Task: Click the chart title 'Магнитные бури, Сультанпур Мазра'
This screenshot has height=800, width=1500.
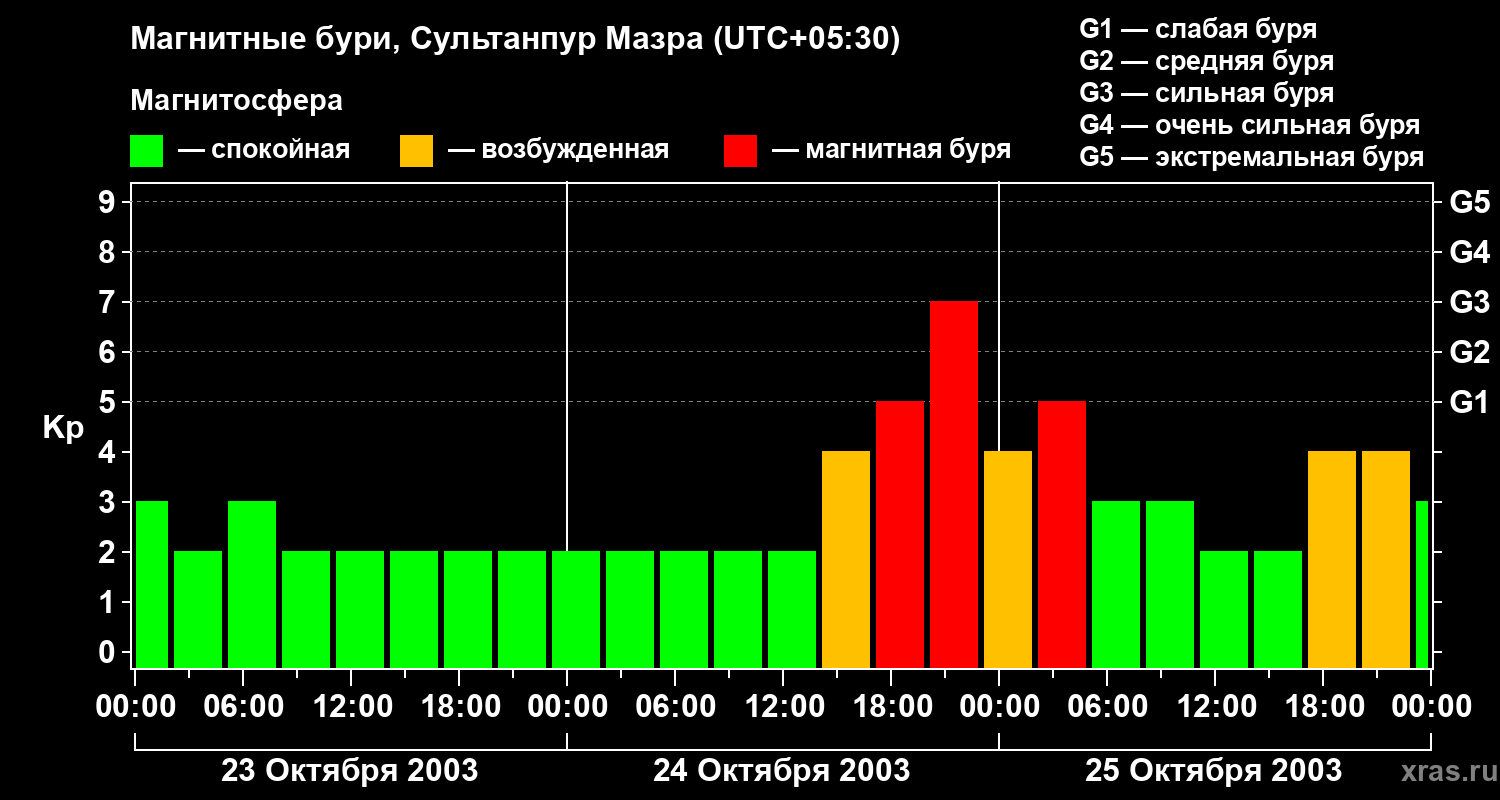Action: tap(515, 39)
